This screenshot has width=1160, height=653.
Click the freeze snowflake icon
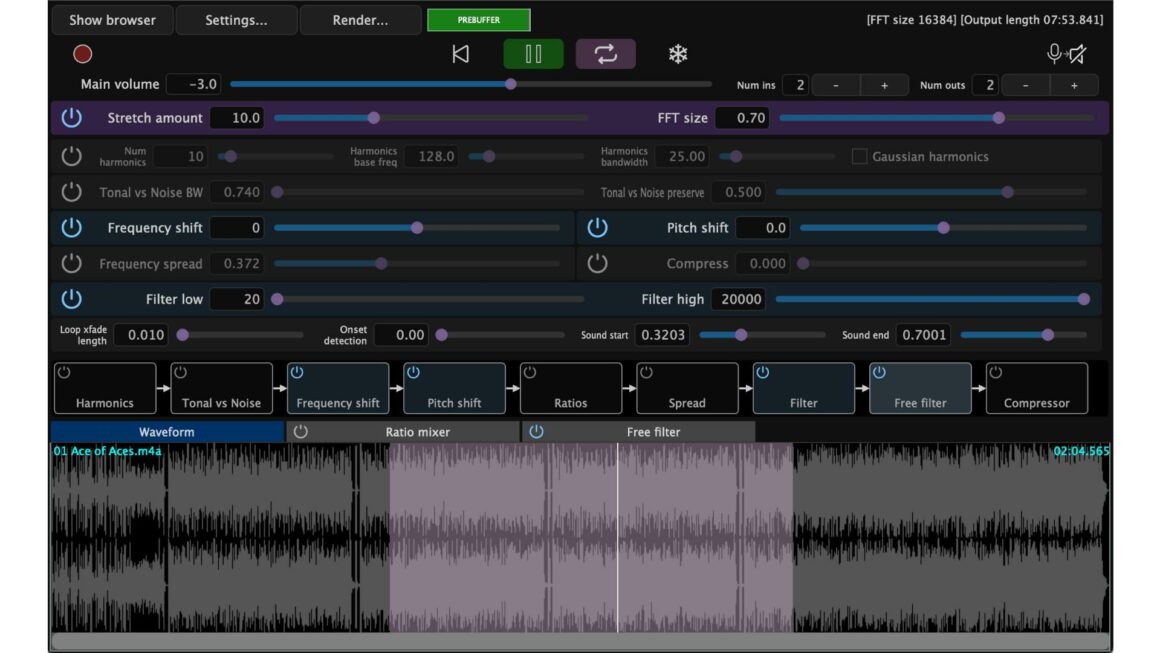click(679, 54)
